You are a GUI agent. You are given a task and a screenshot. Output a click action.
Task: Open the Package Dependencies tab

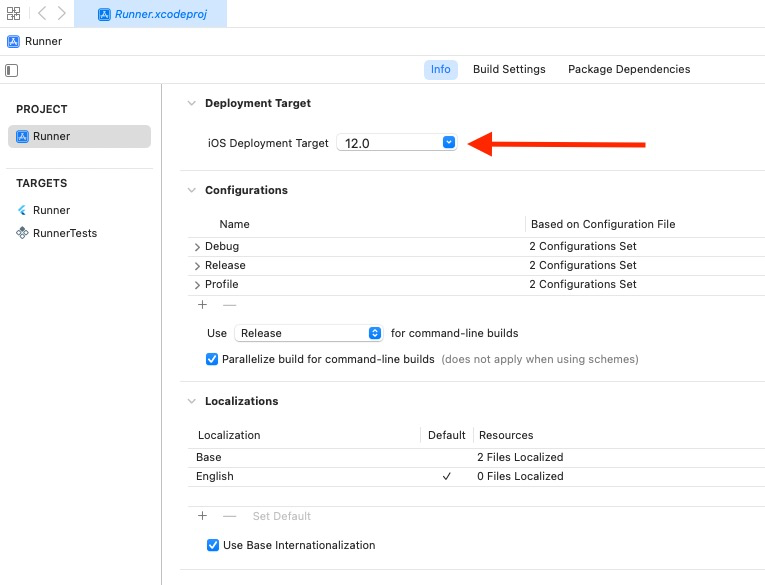629,69
